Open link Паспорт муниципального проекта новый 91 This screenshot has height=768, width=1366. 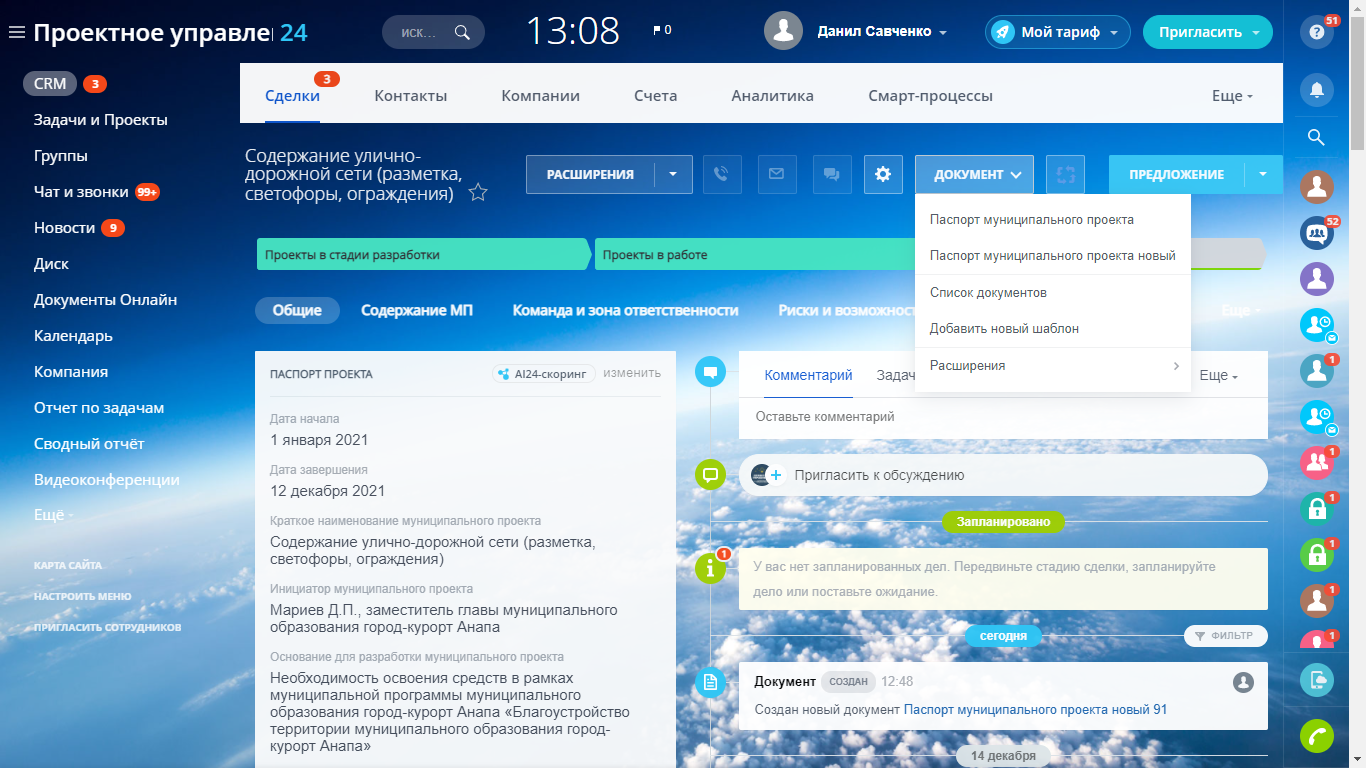tap(1036, 710)
